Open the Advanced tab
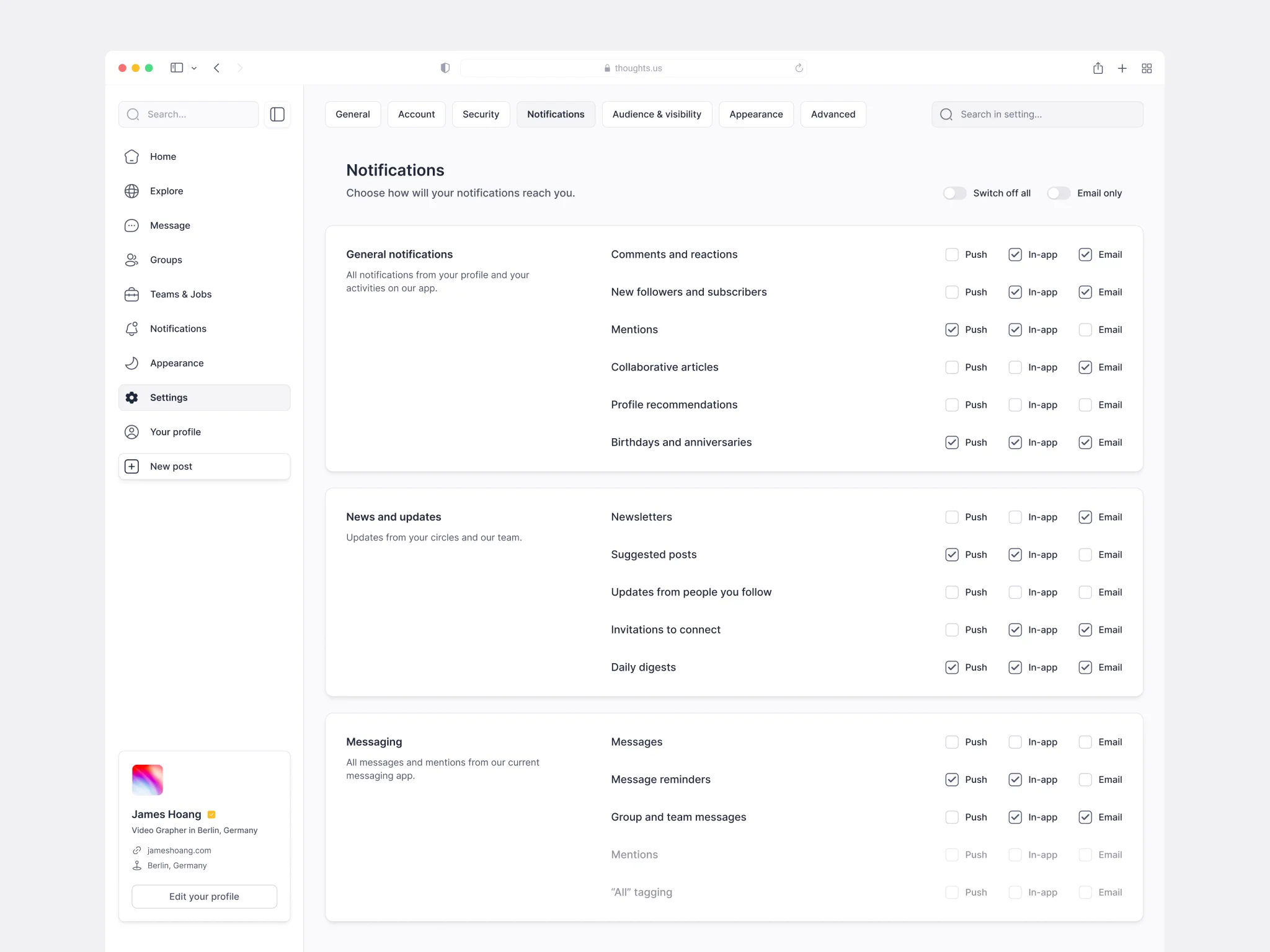 833,114
